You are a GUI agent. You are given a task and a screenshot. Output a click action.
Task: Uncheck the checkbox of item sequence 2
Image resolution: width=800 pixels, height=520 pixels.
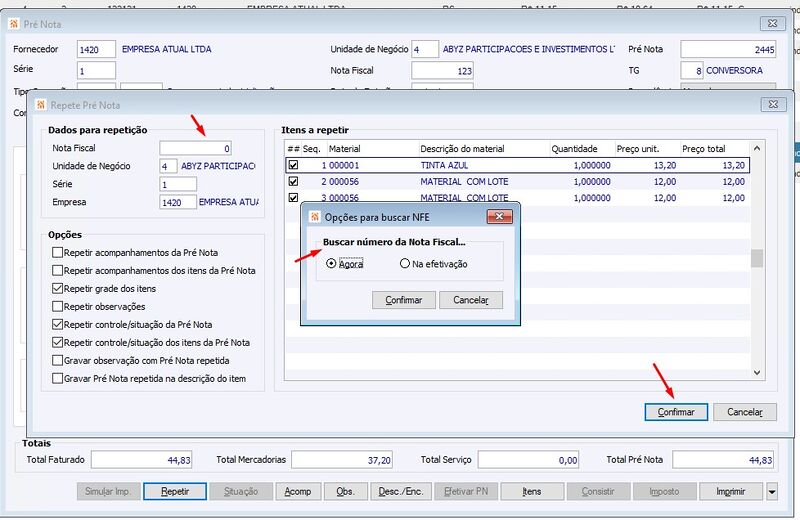tap(293, 181)
